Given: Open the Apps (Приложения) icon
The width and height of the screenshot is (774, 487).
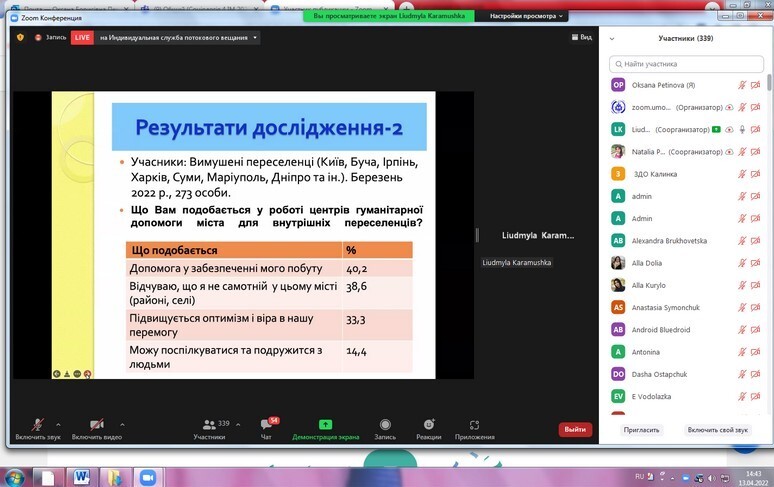Looking at the screenshot, I should (474, 425).
